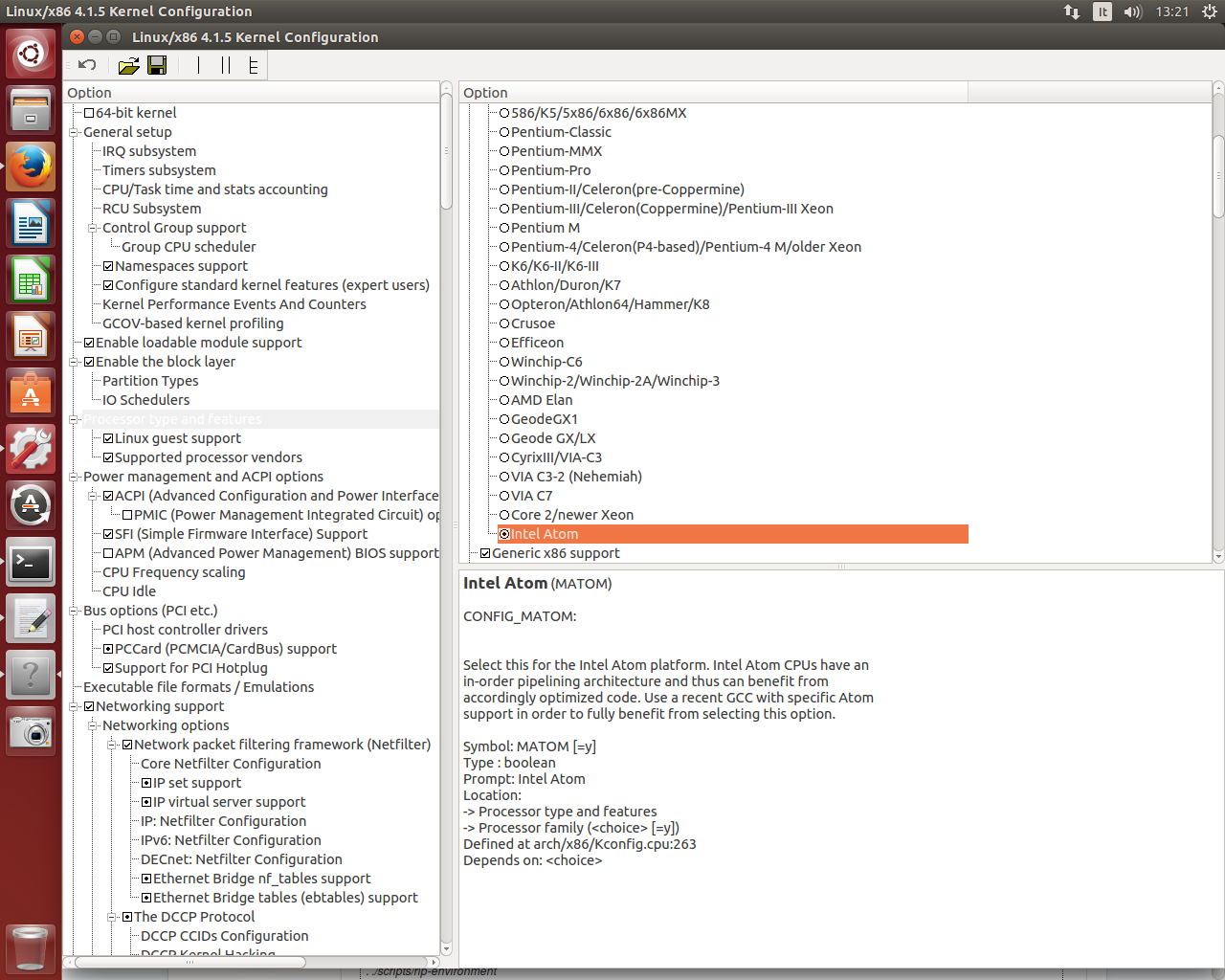Select 'Group CPU scheduler' row

[189, 247]
